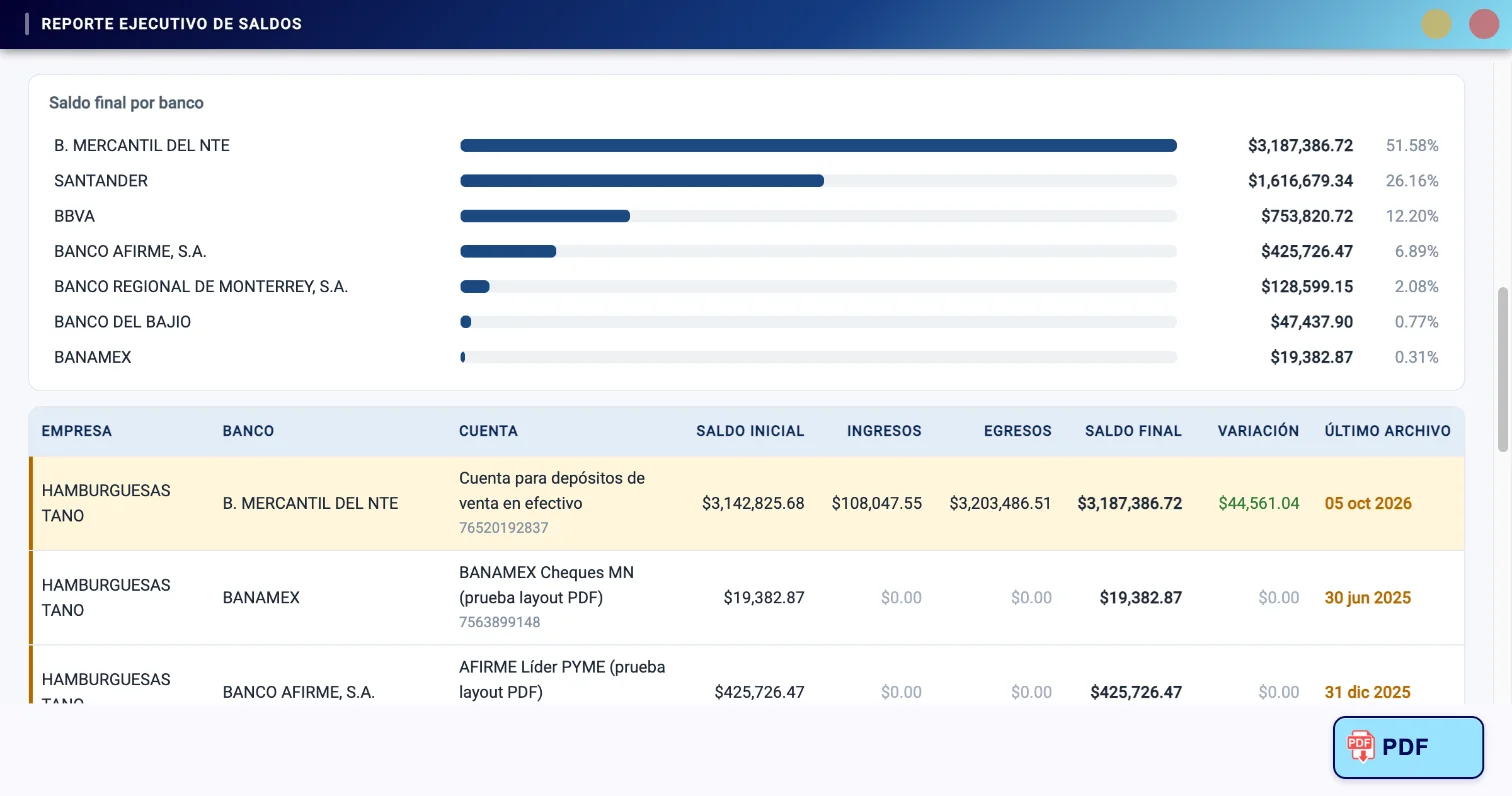
Task: Select BBVA in the bank balance chart
Action: click(x=74, y=216)
